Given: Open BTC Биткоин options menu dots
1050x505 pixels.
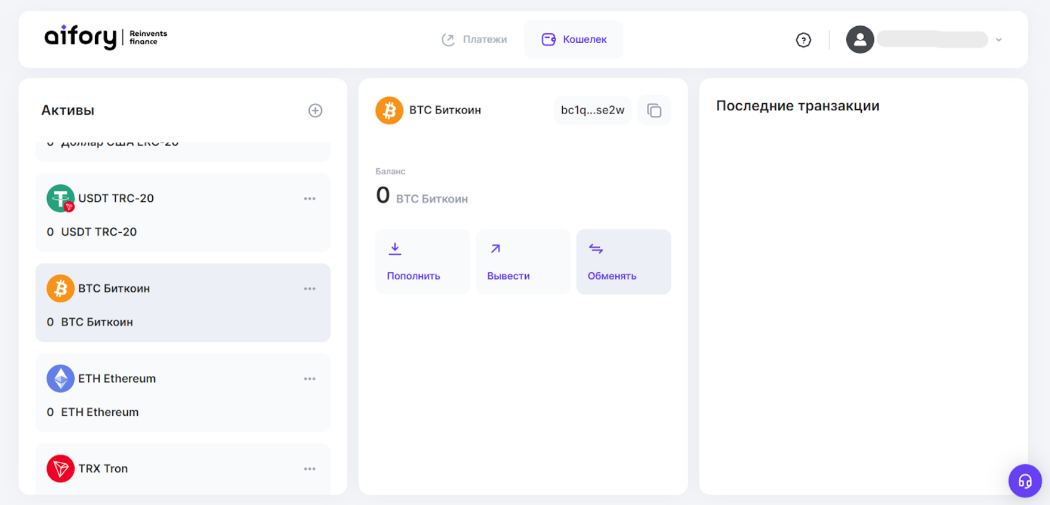Looking at the screenshot, I should [x=309, y=289].
